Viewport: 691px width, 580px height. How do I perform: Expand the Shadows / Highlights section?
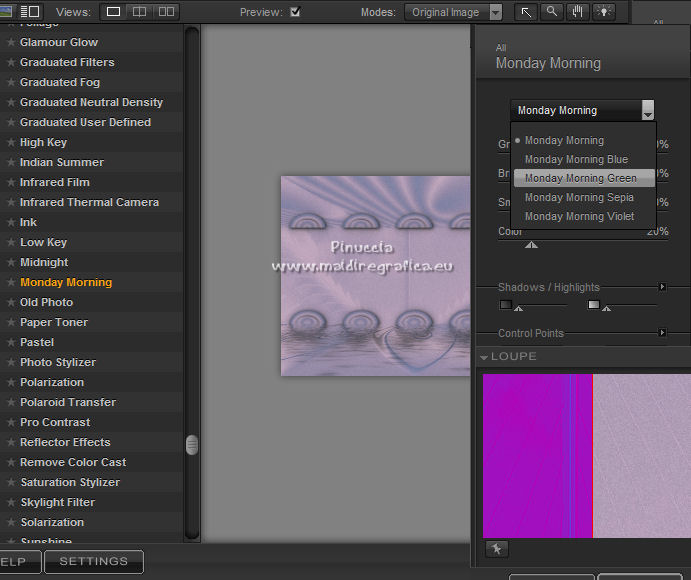coord(662,287)
